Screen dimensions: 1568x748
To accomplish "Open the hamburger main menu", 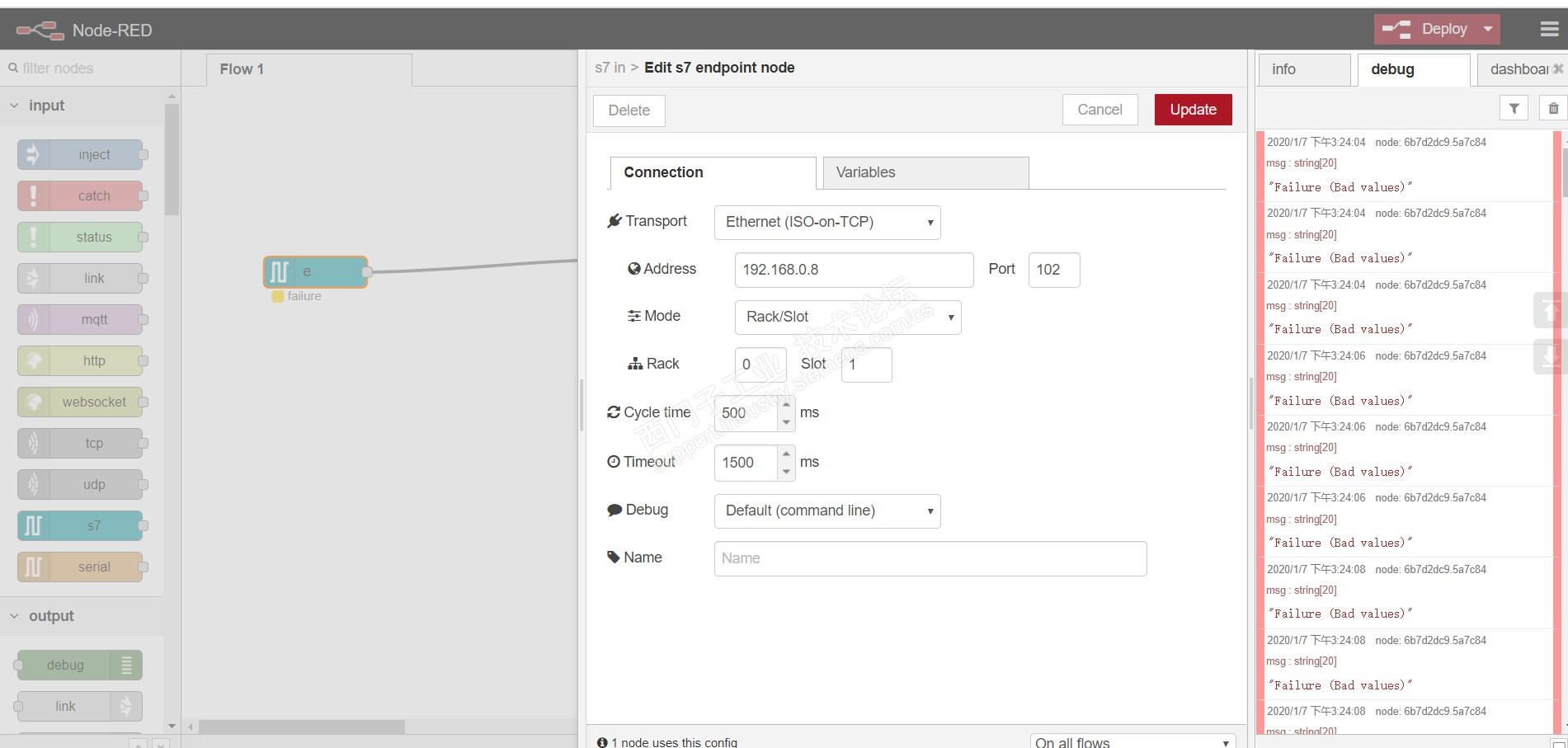I will click(1549, 30).
